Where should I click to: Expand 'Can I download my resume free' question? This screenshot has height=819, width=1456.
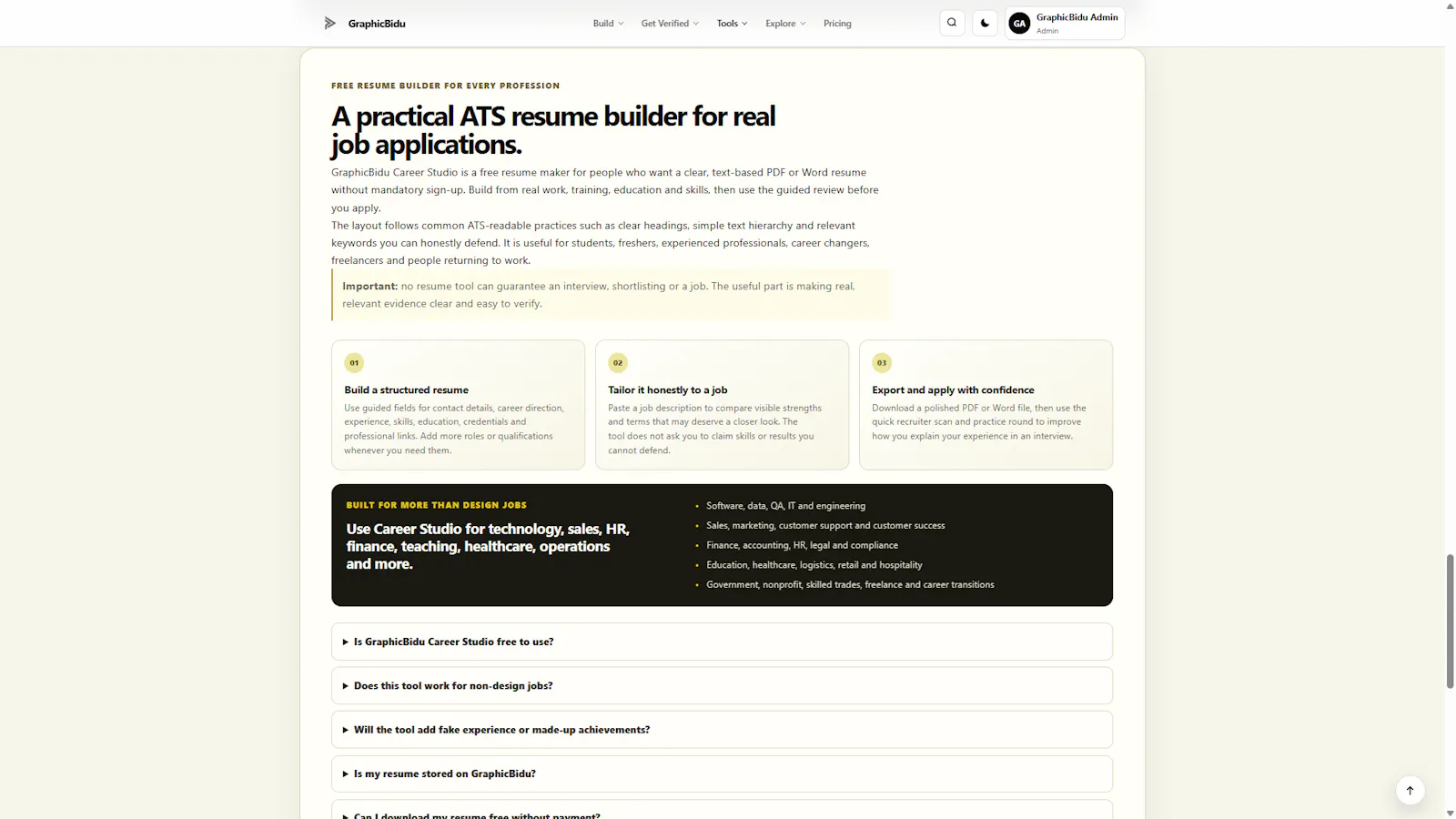722,811
